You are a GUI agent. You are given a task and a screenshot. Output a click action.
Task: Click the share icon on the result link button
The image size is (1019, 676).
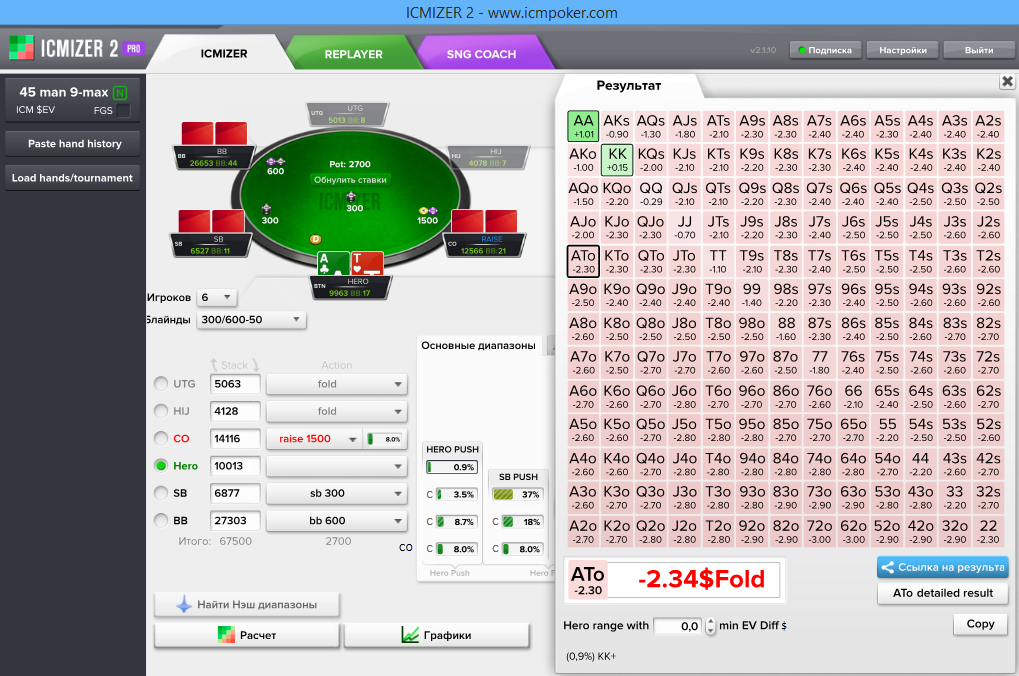(887, 567)
